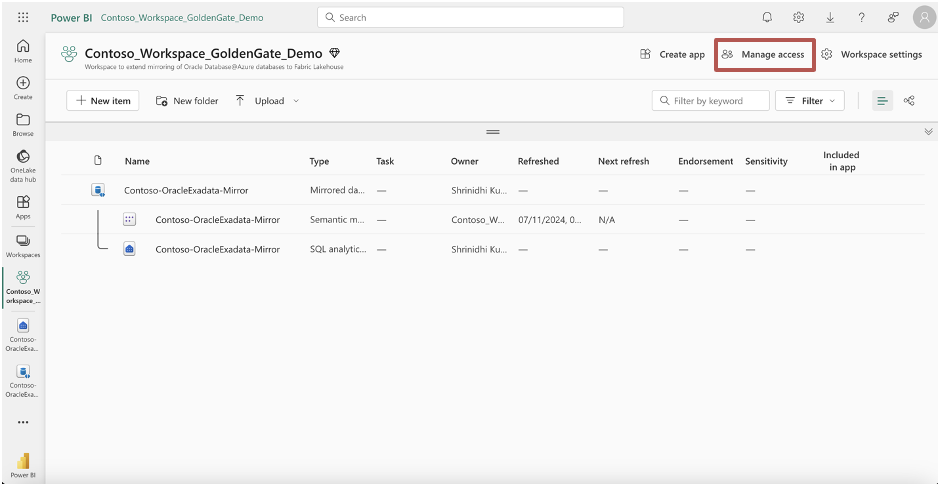Viewport: 940px width, 484px height.
Task: Open the app launcher waffle icon
Action: point(23,17)
